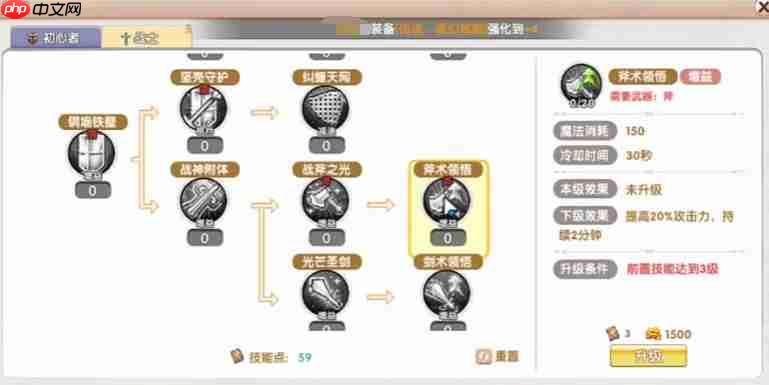Viewport: 769px width, 385px height.
Task: Click the 剑术领悟 skill name label
Action: pos(448,262)
